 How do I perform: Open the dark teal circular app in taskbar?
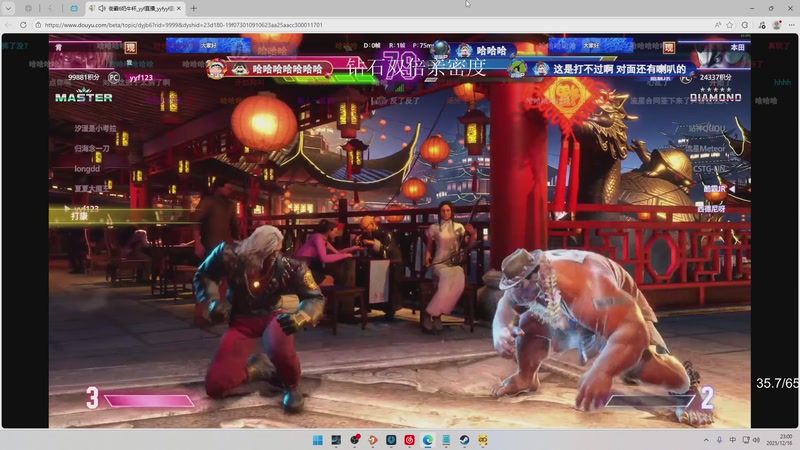tap(391, 440)
